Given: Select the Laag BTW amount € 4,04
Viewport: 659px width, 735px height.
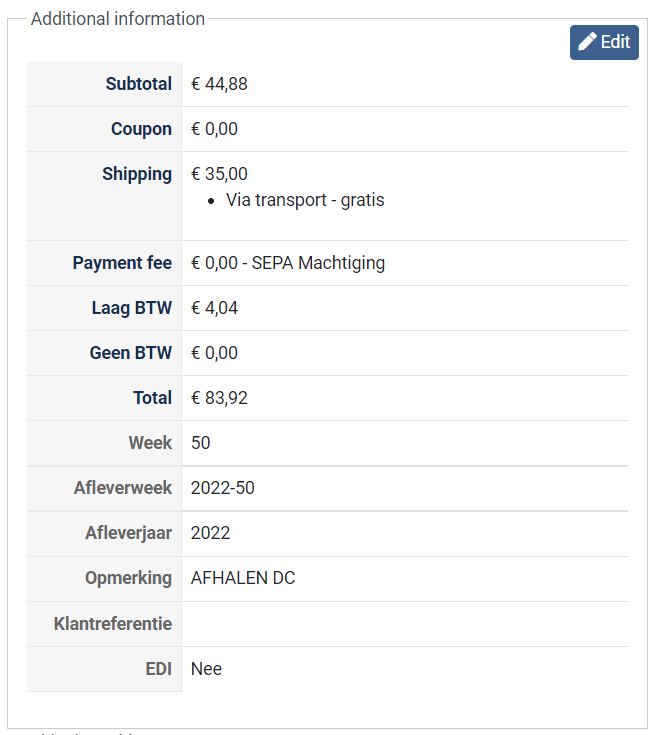Looking at the screenshot, I should coord(214,308).
